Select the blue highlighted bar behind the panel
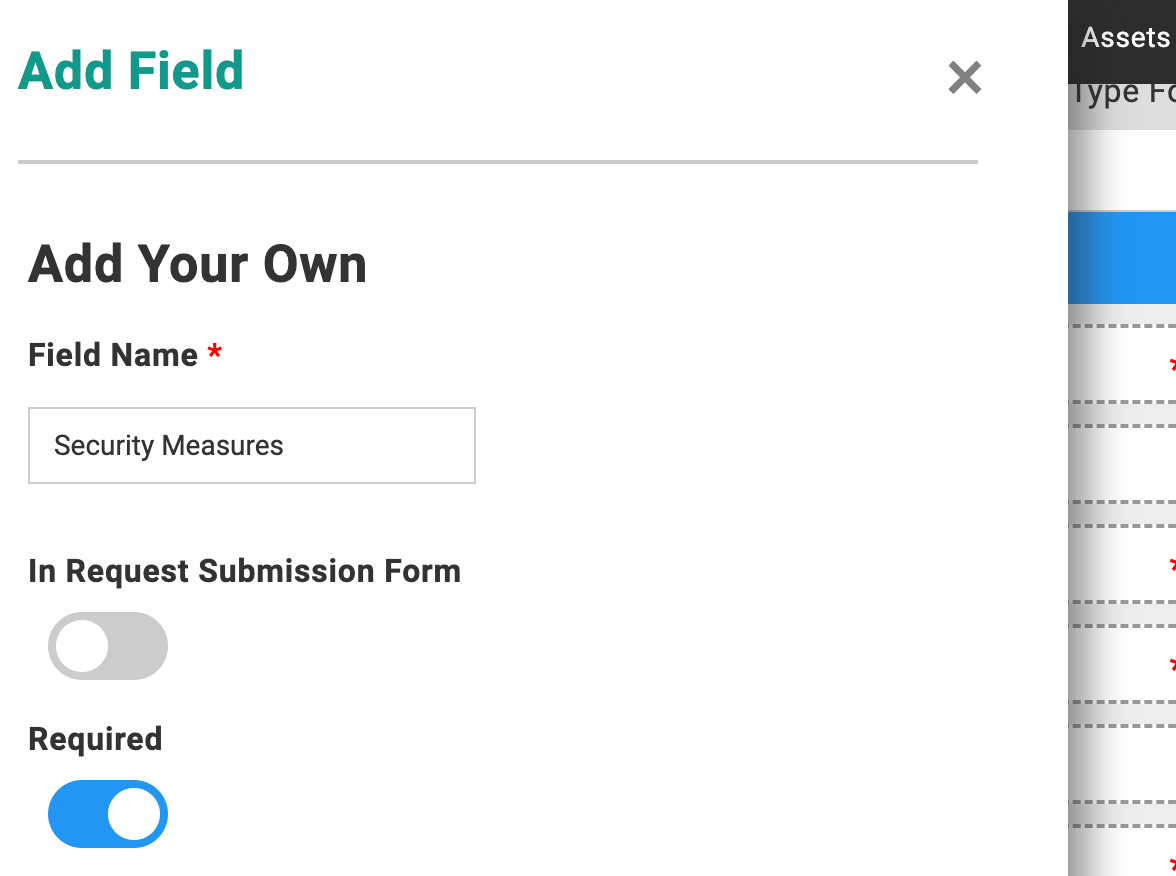1176x876 pixels. coord(1122,257)
